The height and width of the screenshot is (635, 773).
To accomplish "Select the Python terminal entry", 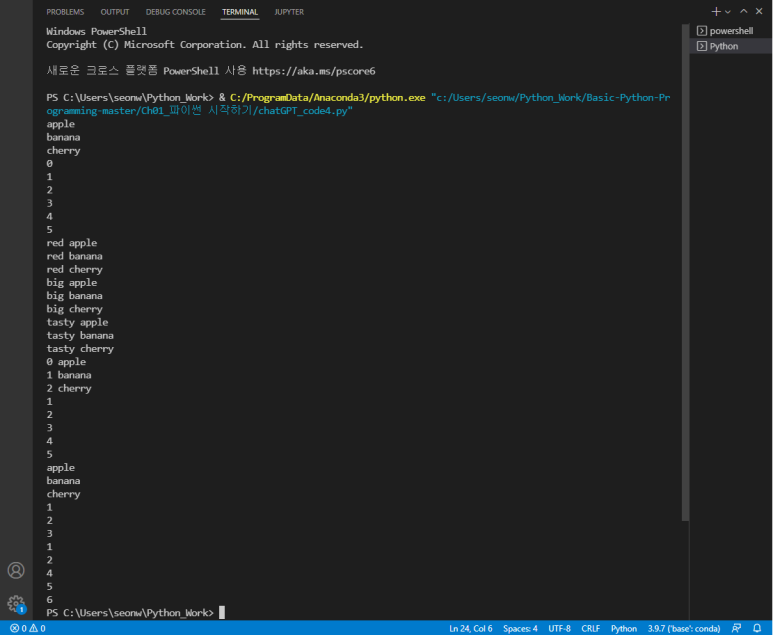I will click(731, 46).
